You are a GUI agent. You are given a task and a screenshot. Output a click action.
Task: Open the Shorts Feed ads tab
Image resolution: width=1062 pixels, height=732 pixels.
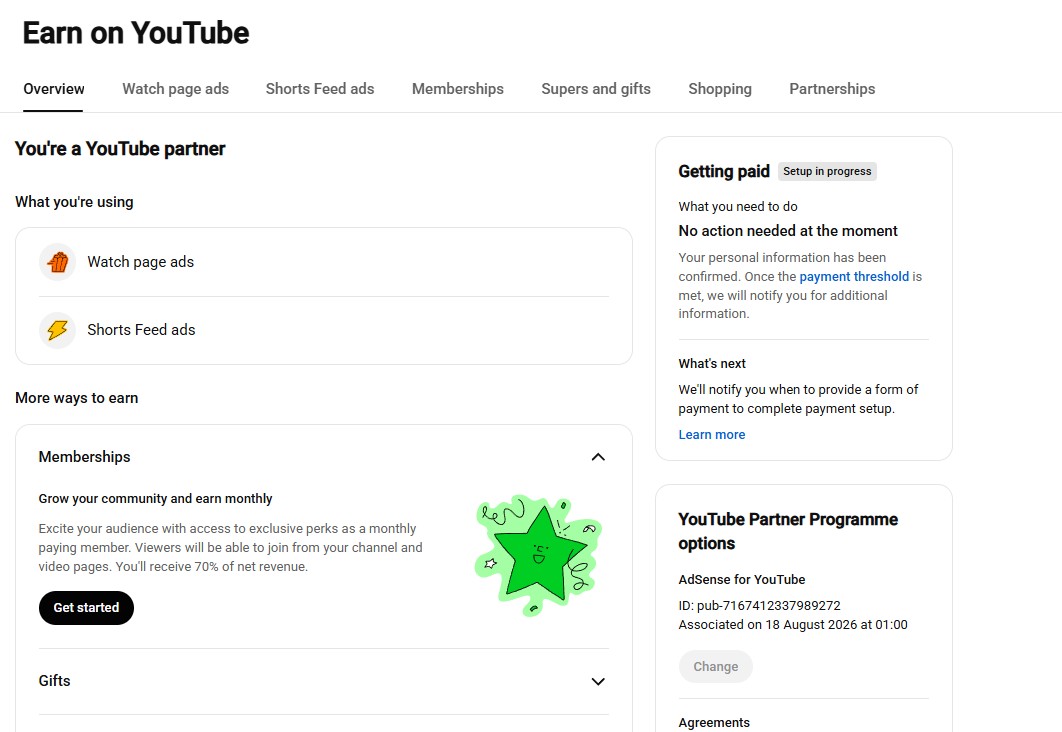[x=320, y=89]
